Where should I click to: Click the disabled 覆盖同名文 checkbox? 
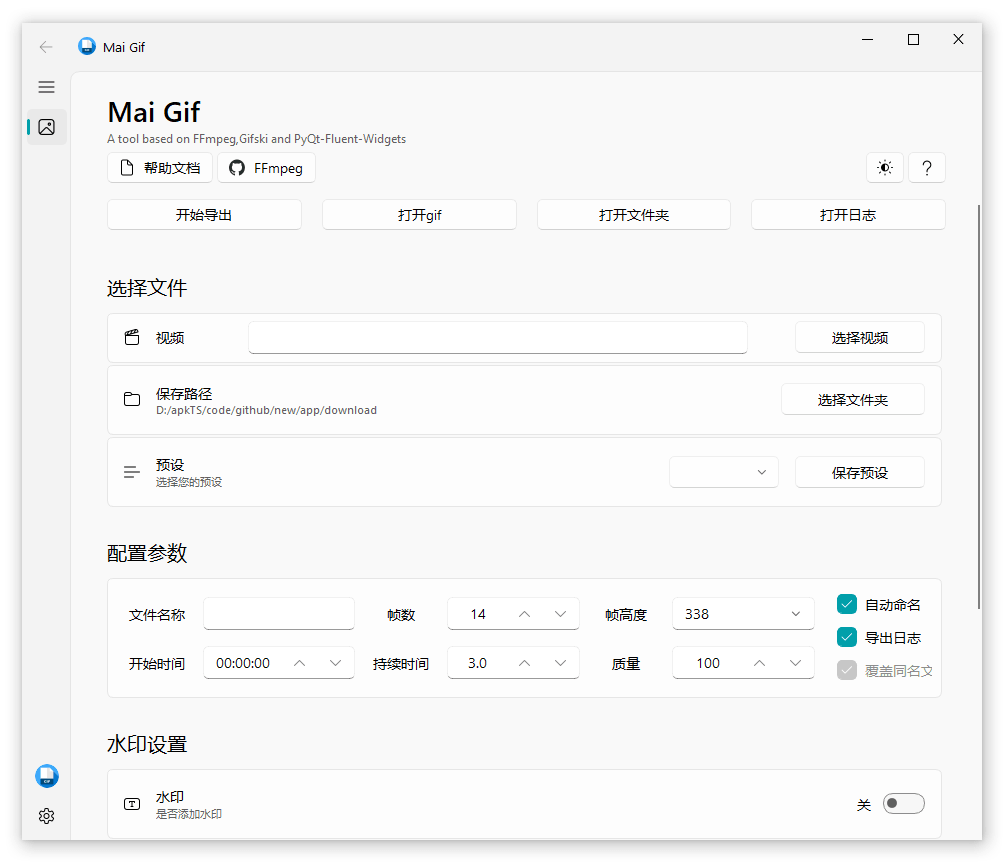(847, 671)
